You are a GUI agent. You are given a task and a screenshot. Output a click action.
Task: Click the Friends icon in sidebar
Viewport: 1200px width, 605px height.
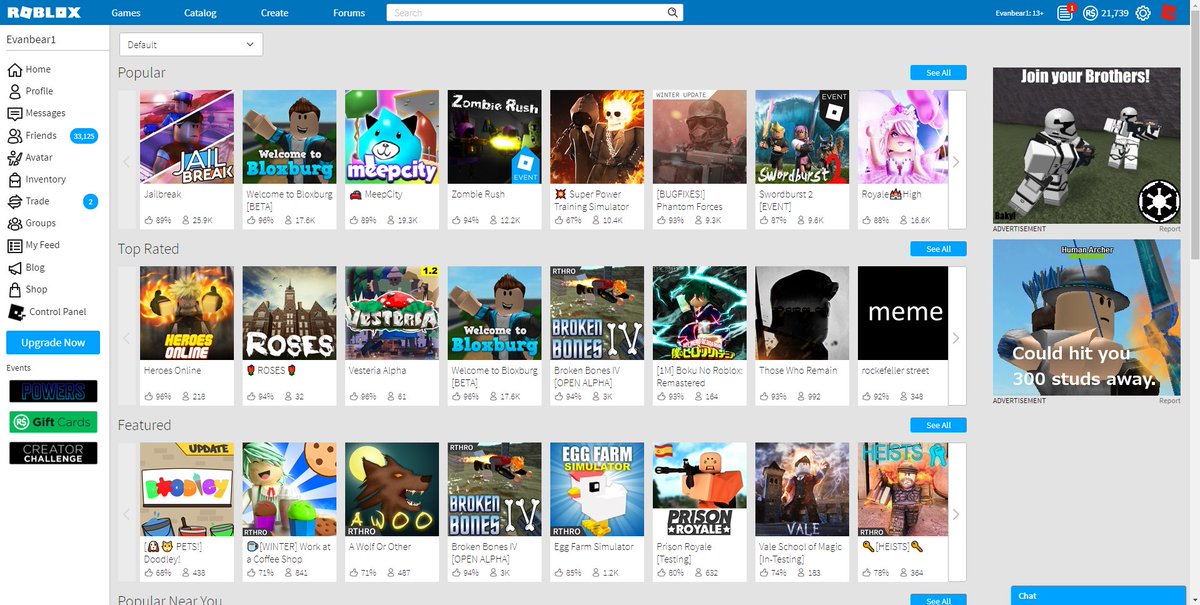[15, 135]
